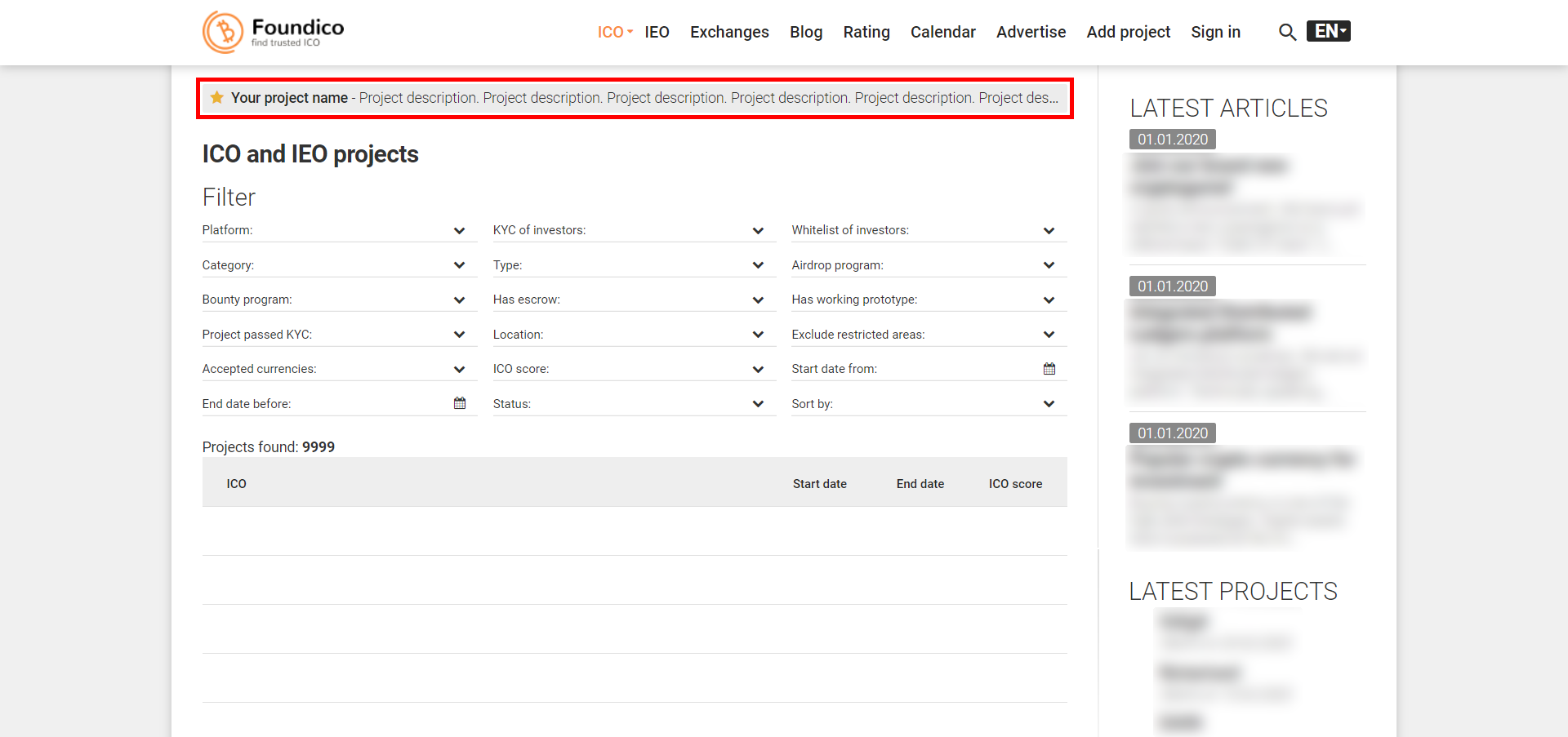Open the Calendar navigation item
The height and width of the screenshot is (737, 1568).
click(x=942, y=32)
